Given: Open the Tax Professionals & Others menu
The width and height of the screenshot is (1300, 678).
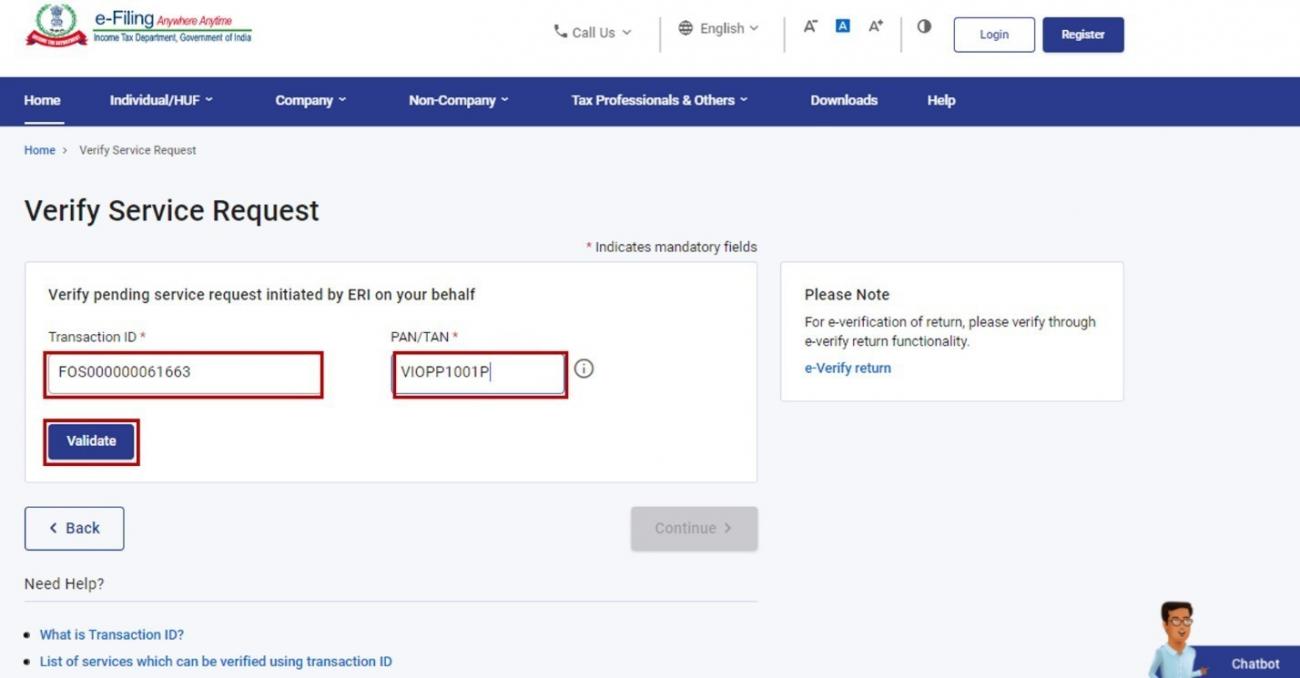Looking at the screenshot, I should coord(658,100).
